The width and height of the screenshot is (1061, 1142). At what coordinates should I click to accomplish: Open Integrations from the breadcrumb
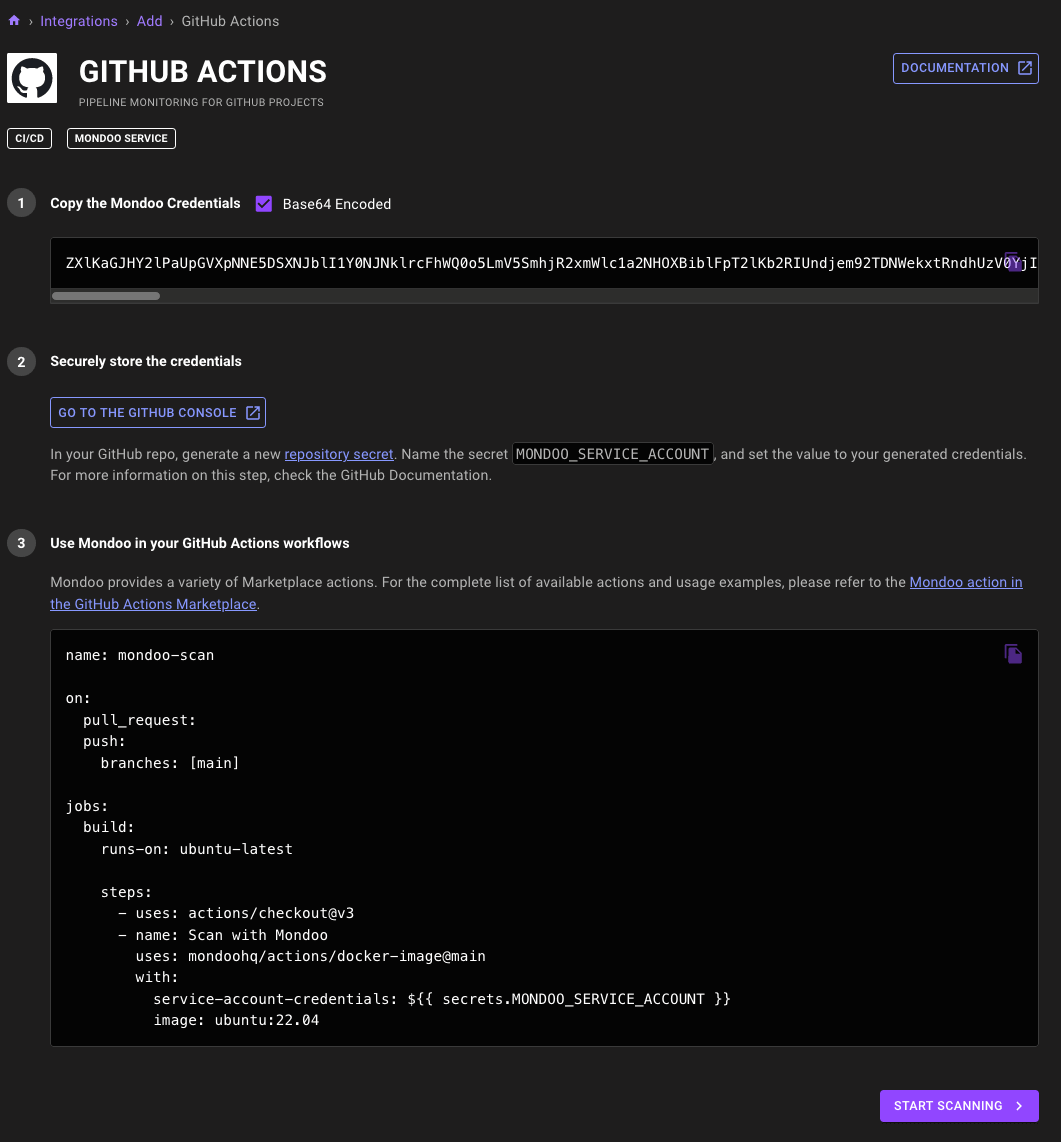(79, 20)
